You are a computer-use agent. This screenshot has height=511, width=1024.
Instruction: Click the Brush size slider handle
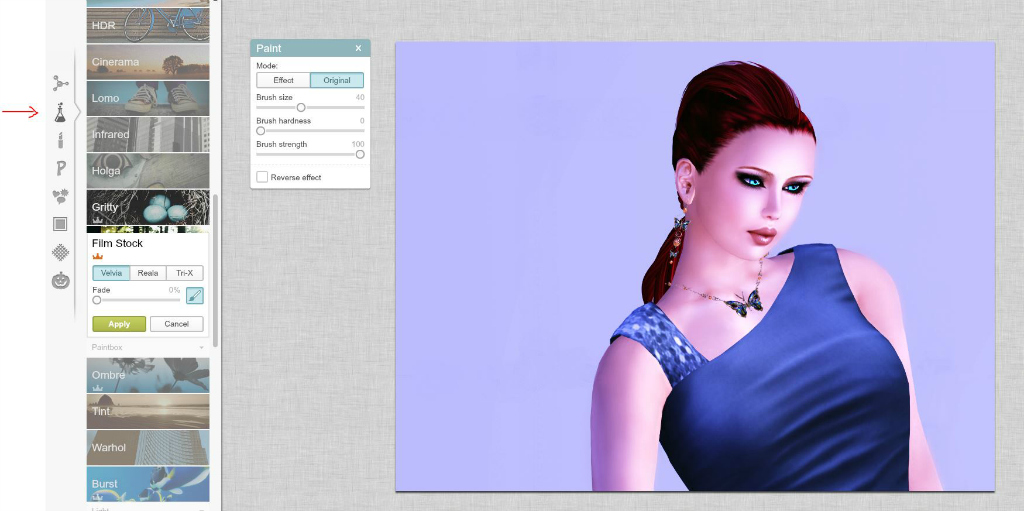301,107
